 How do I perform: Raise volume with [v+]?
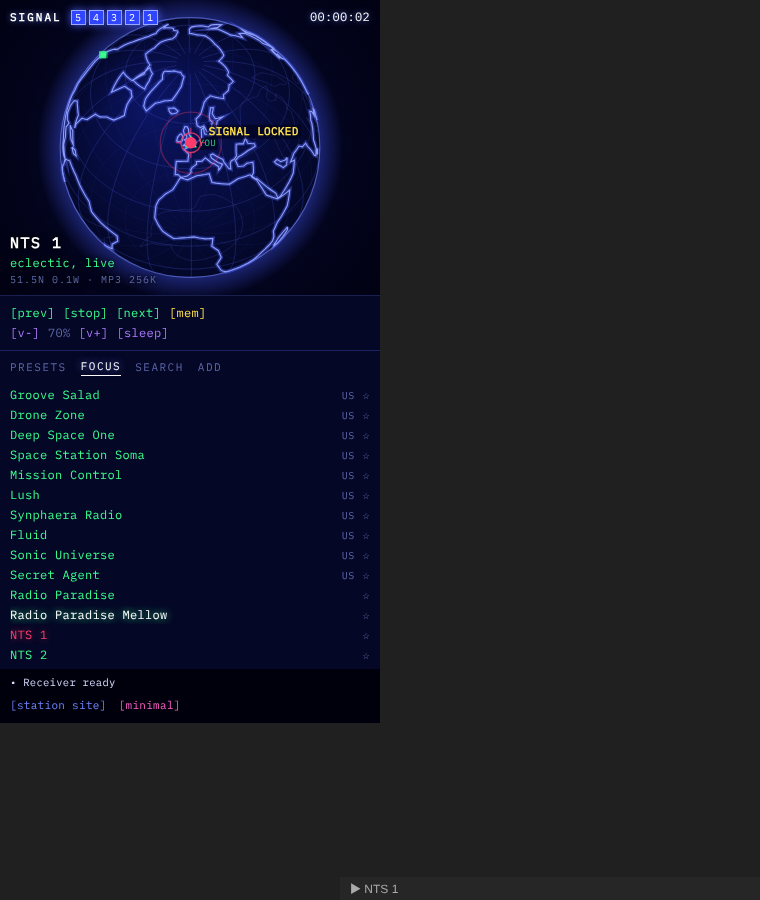(93, 333)
